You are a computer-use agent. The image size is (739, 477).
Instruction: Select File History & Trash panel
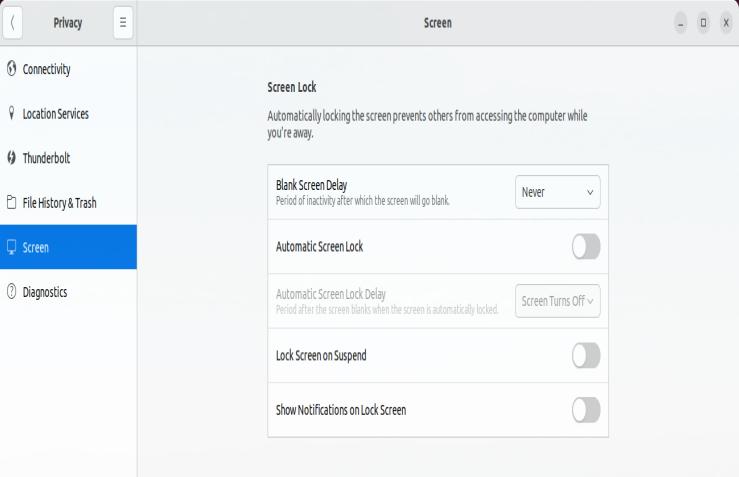coord(60,203)
